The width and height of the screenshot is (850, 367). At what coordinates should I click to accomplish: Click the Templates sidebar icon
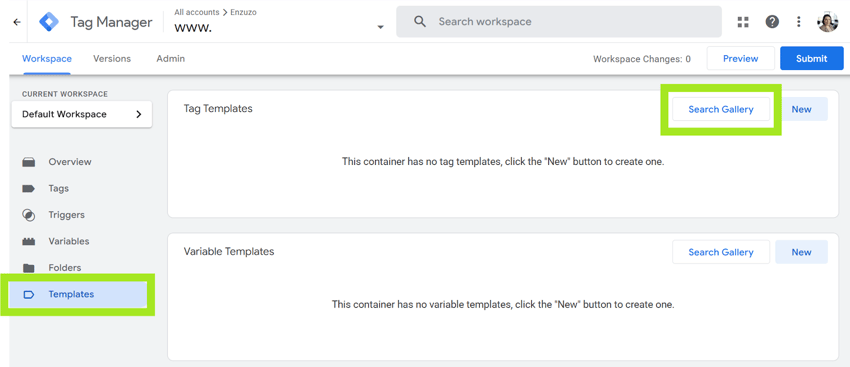29,294
